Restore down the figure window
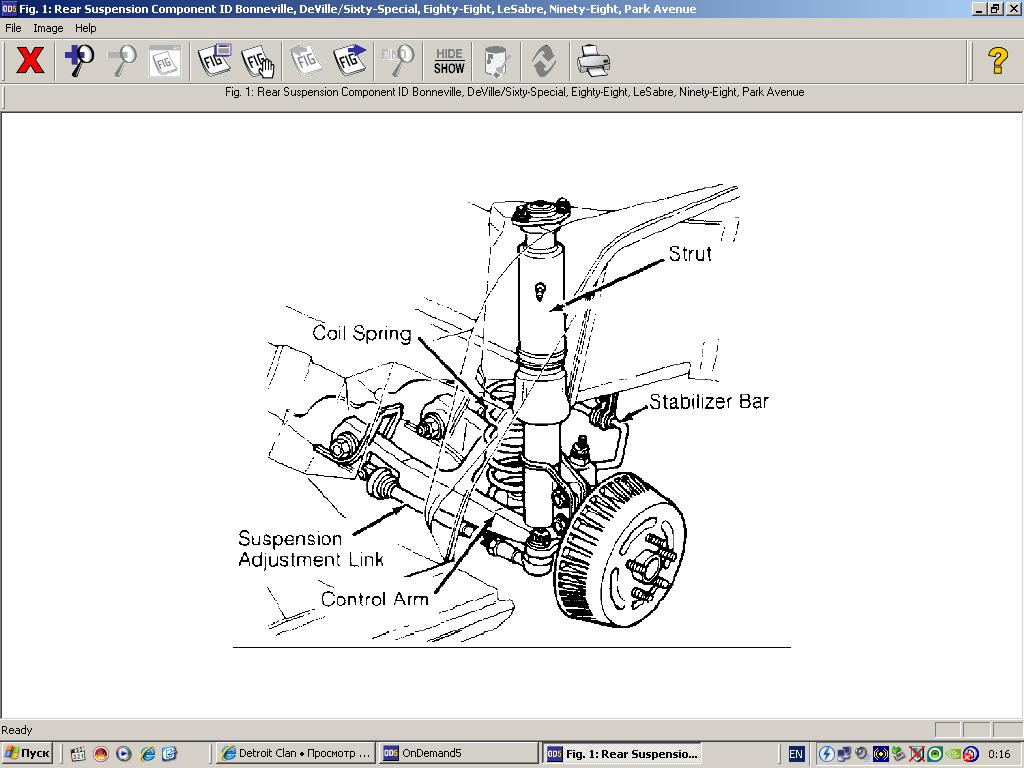The image size is (1024, 768). (995, 9)
